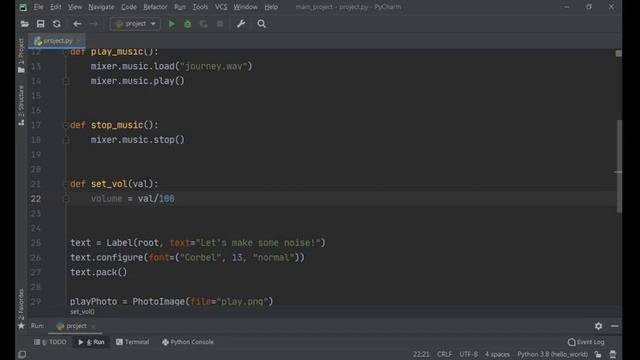
Task: Open the Navigate menu
Action: pos(101,7)
